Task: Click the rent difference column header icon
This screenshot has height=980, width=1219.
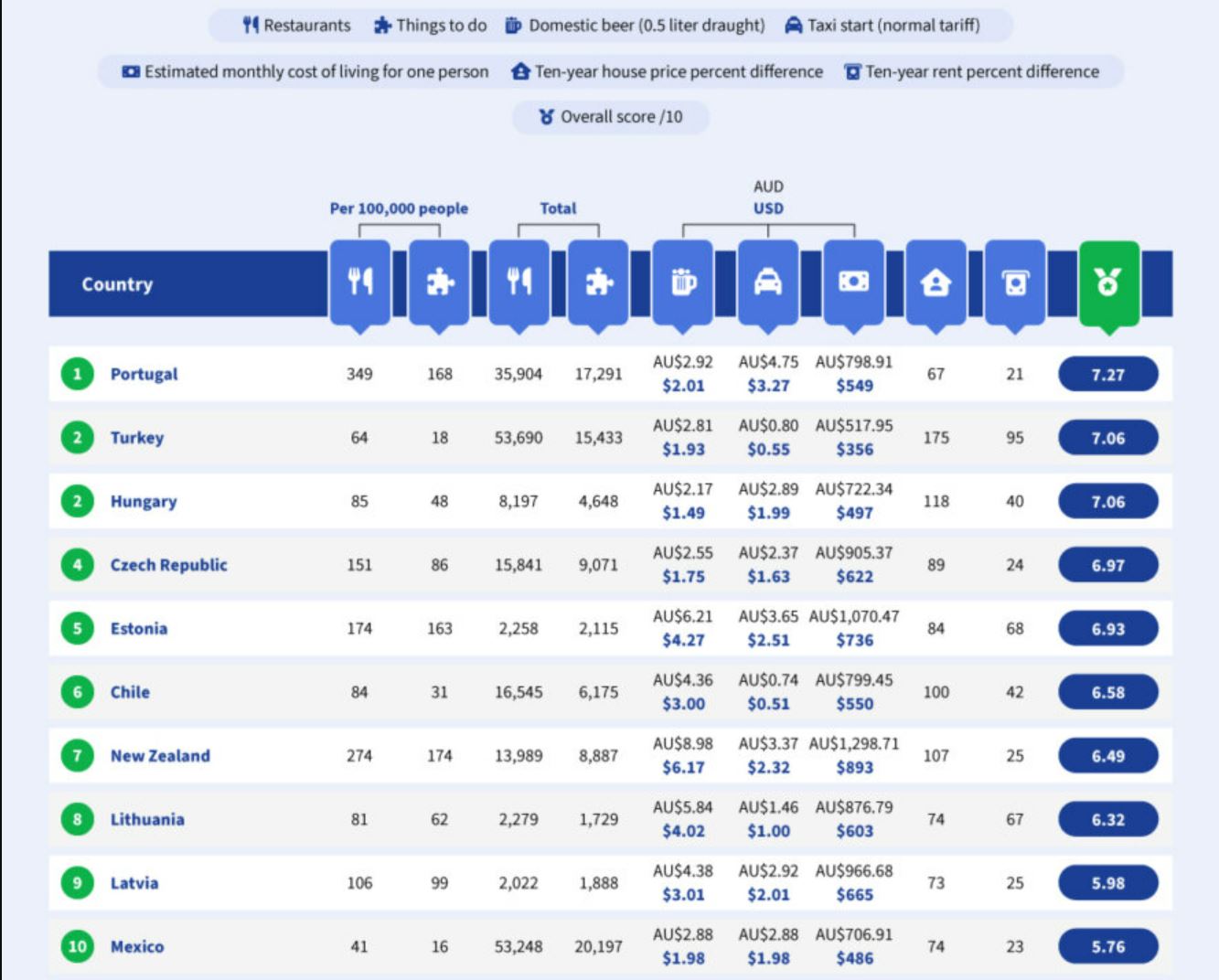Action: [1015, 283]
